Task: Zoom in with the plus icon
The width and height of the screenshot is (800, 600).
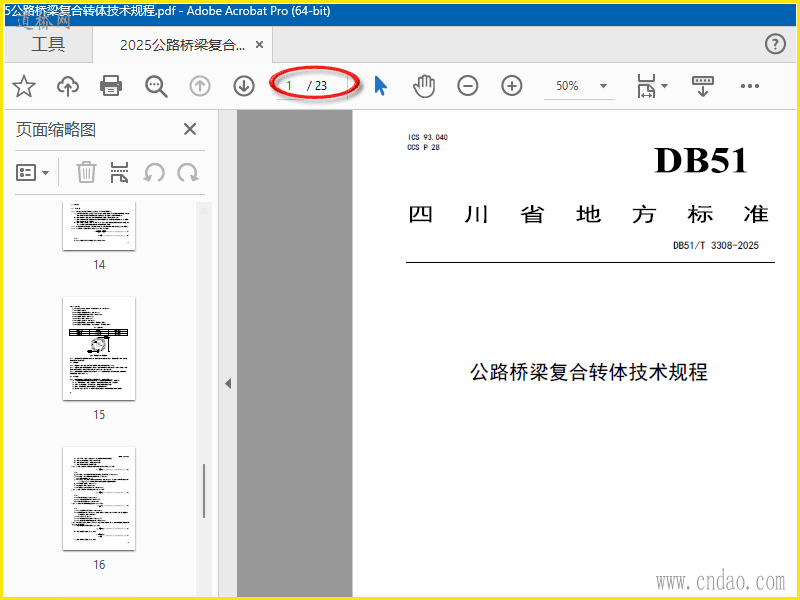Action: coord(512,86)
